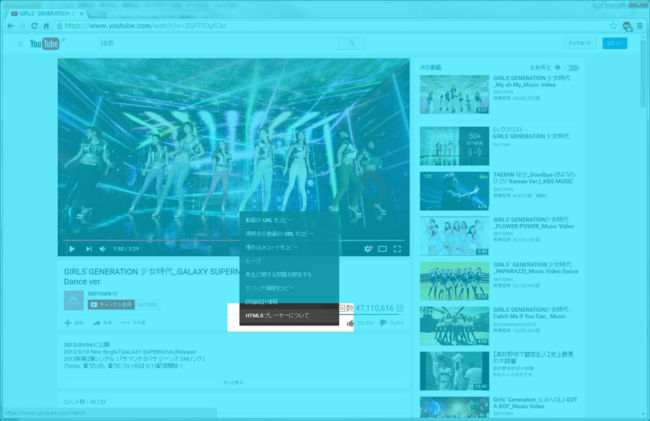
Task: Select the GIRLS' GENERATION browser tab
Action: [x=44, y=13]
